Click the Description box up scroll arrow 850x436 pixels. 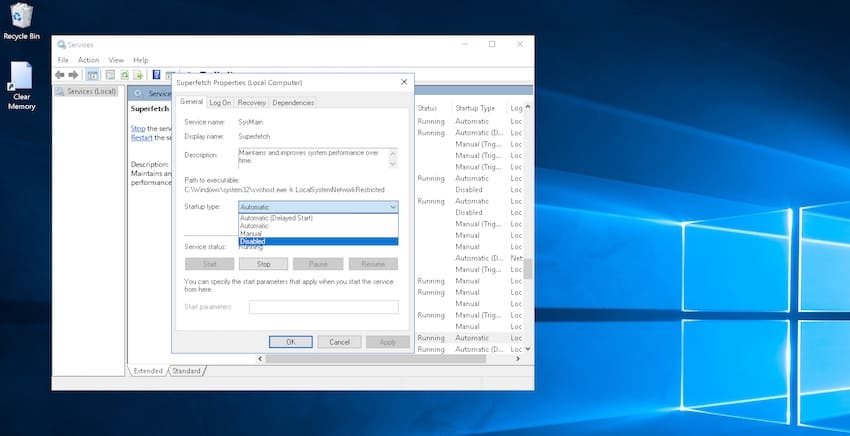point(393,153)
